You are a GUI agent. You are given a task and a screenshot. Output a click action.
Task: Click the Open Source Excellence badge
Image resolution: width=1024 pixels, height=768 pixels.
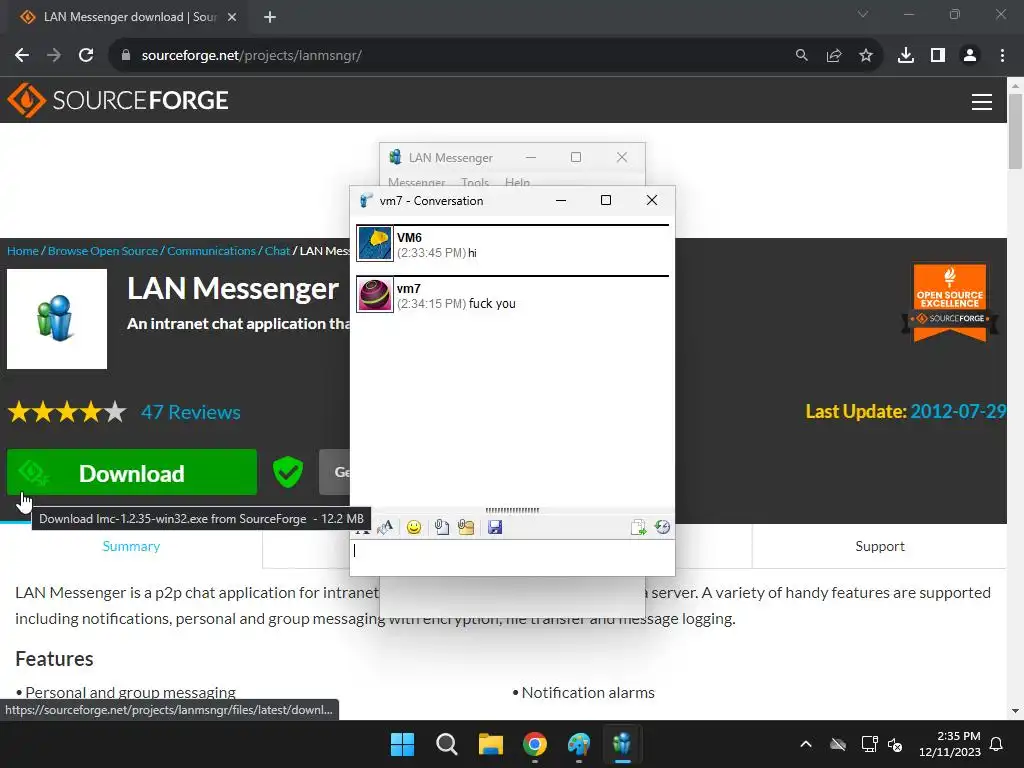click(x=950, y=302)
